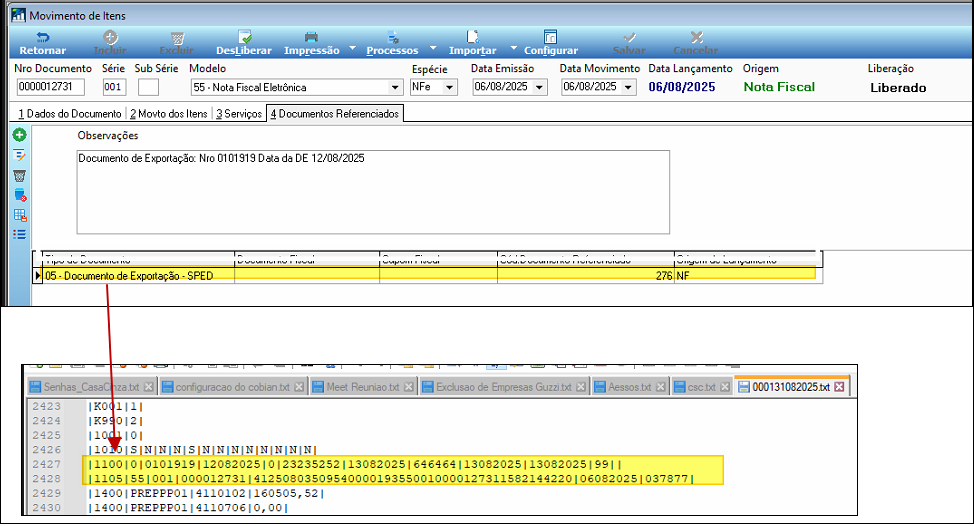This screenshot has width=974, height=526.
Task: Close the csc.txt editor tab
Action: pyautogui.click(x=724, y=387)
